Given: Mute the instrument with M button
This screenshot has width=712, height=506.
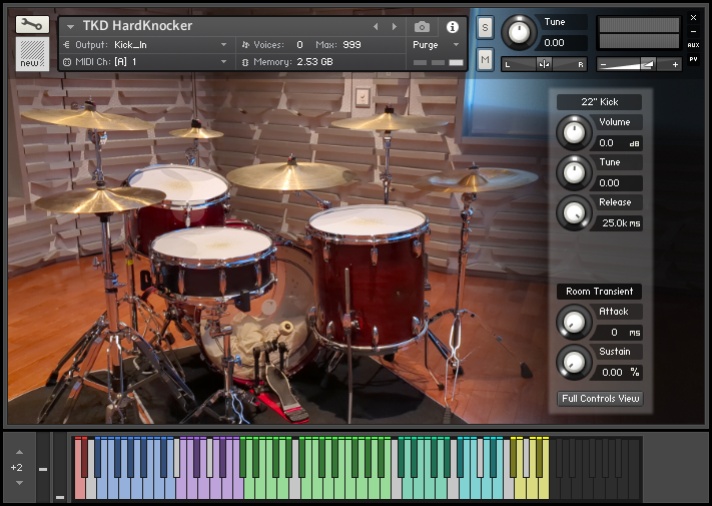Looking at the screenshot, I should 485,60.
